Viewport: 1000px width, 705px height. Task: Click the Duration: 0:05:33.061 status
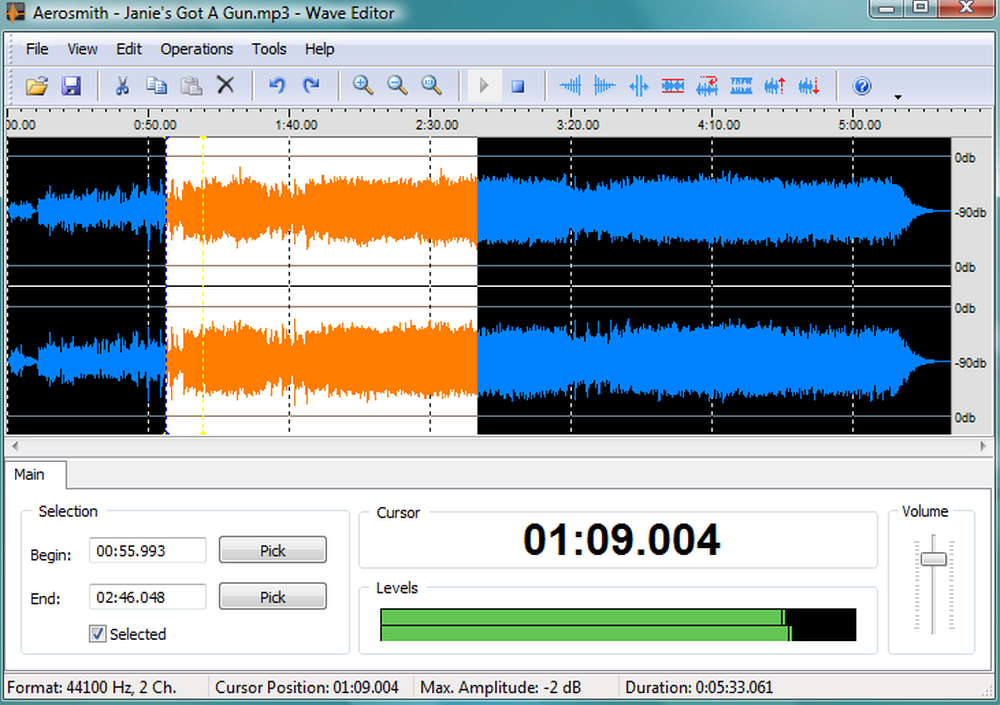coord(699,687)
